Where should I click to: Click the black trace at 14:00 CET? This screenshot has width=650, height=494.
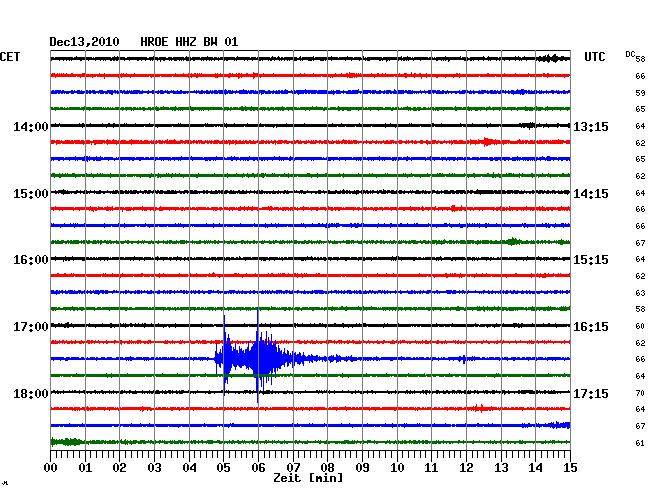(310, 125)
